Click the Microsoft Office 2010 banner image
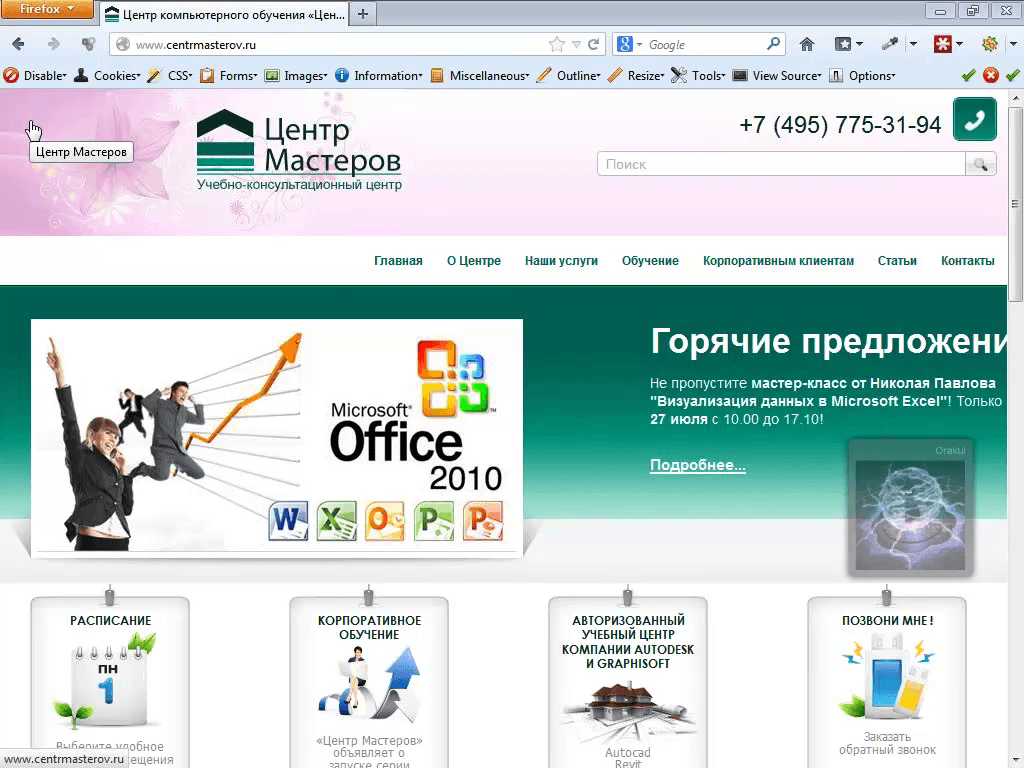1024x768 pixels. (x=277, y=438)
